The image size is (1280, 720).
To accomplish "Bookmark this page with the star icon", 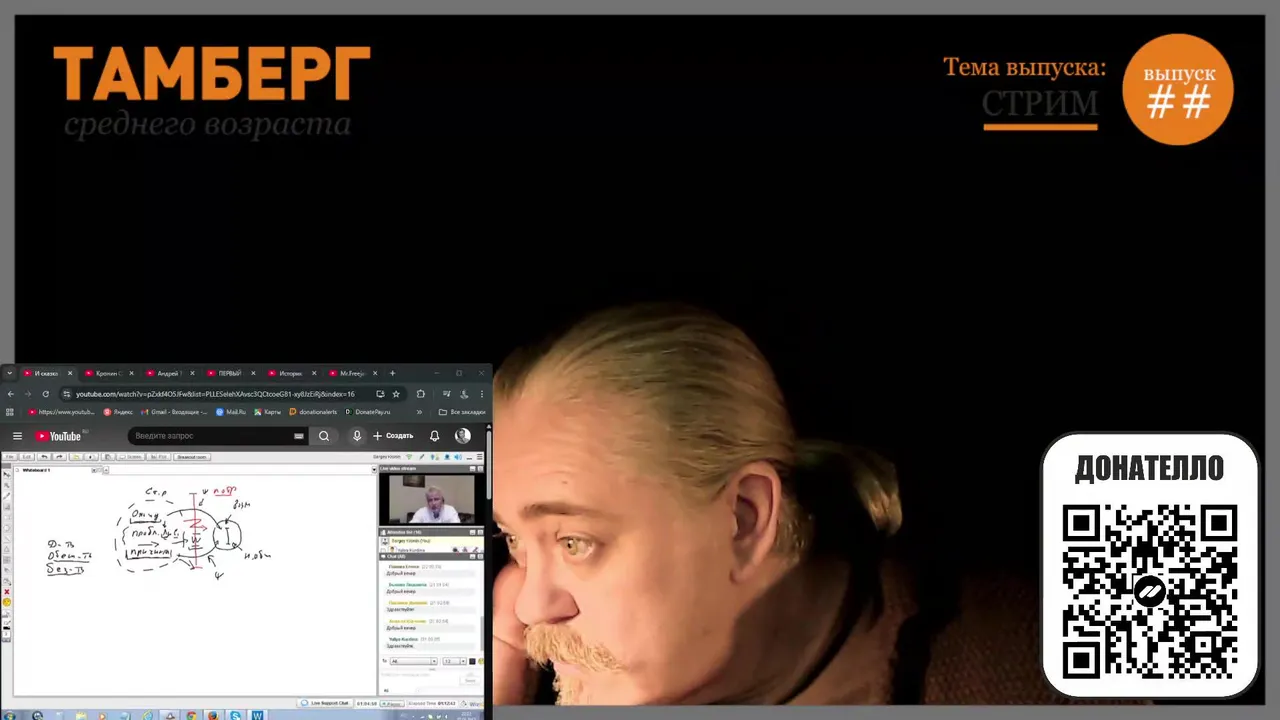I will pos(396,394).
